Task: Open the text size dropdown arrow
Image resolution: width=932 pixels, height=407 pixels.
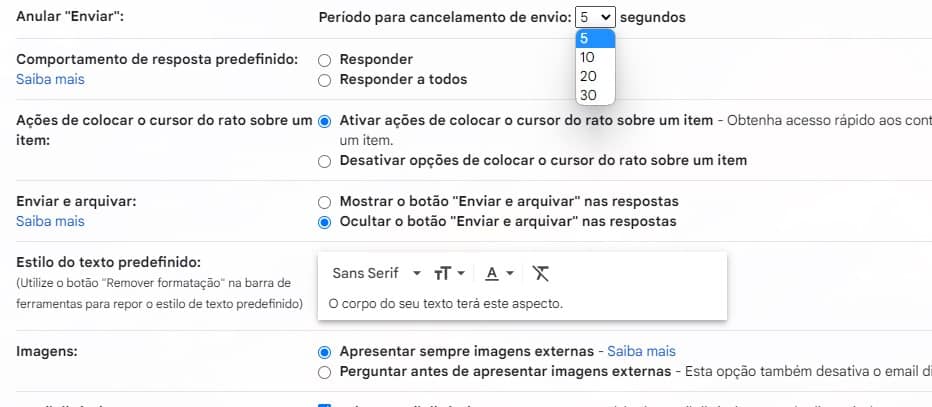Action: (x=461, y=274)
